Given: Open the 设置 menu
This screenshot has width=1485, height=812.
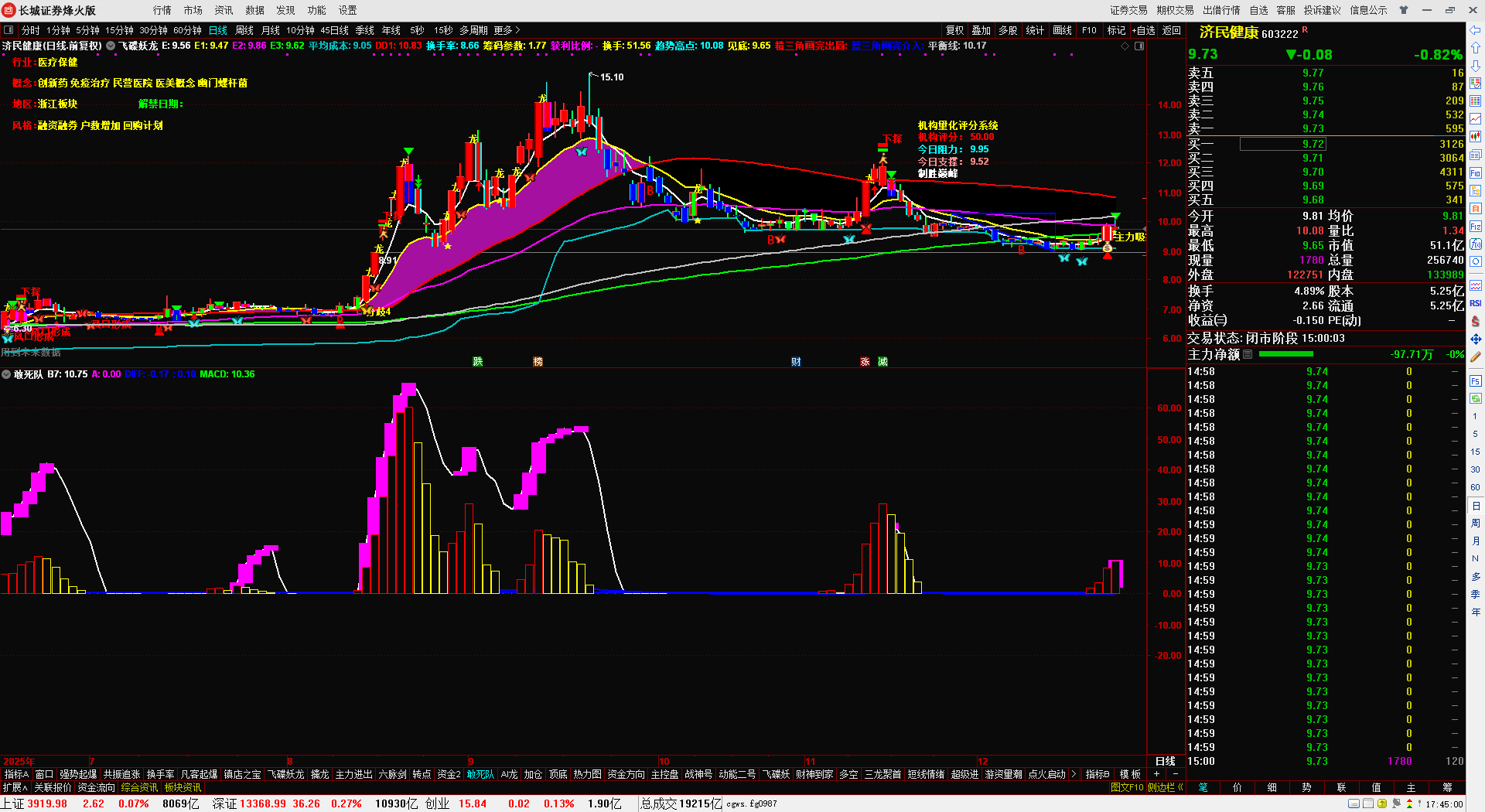Looking at the screenshot, I should coord(348,10).
